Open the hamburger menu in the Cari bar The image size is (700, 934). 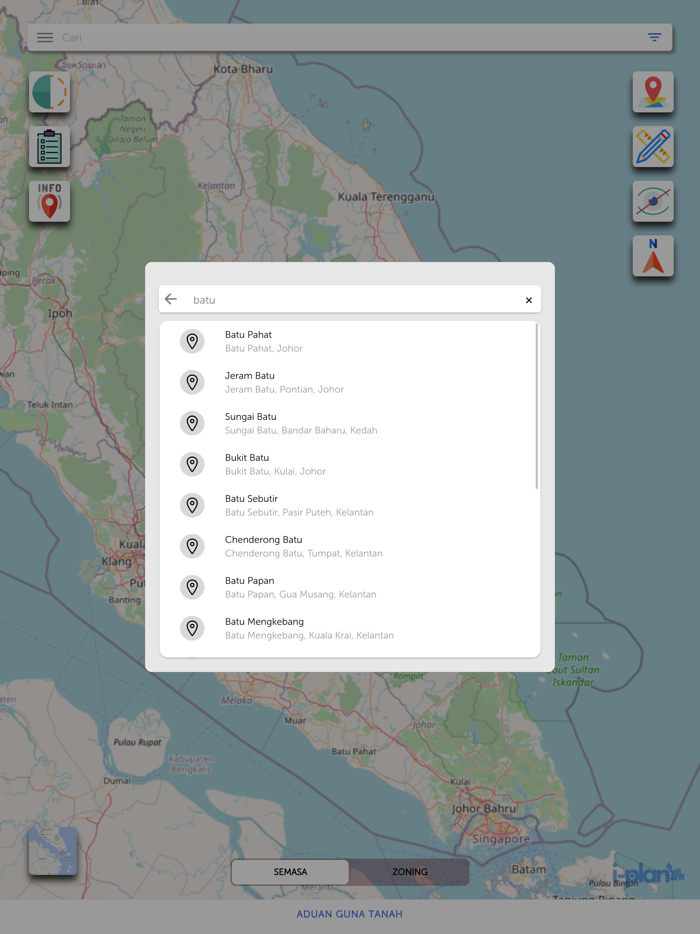[45, 38]
